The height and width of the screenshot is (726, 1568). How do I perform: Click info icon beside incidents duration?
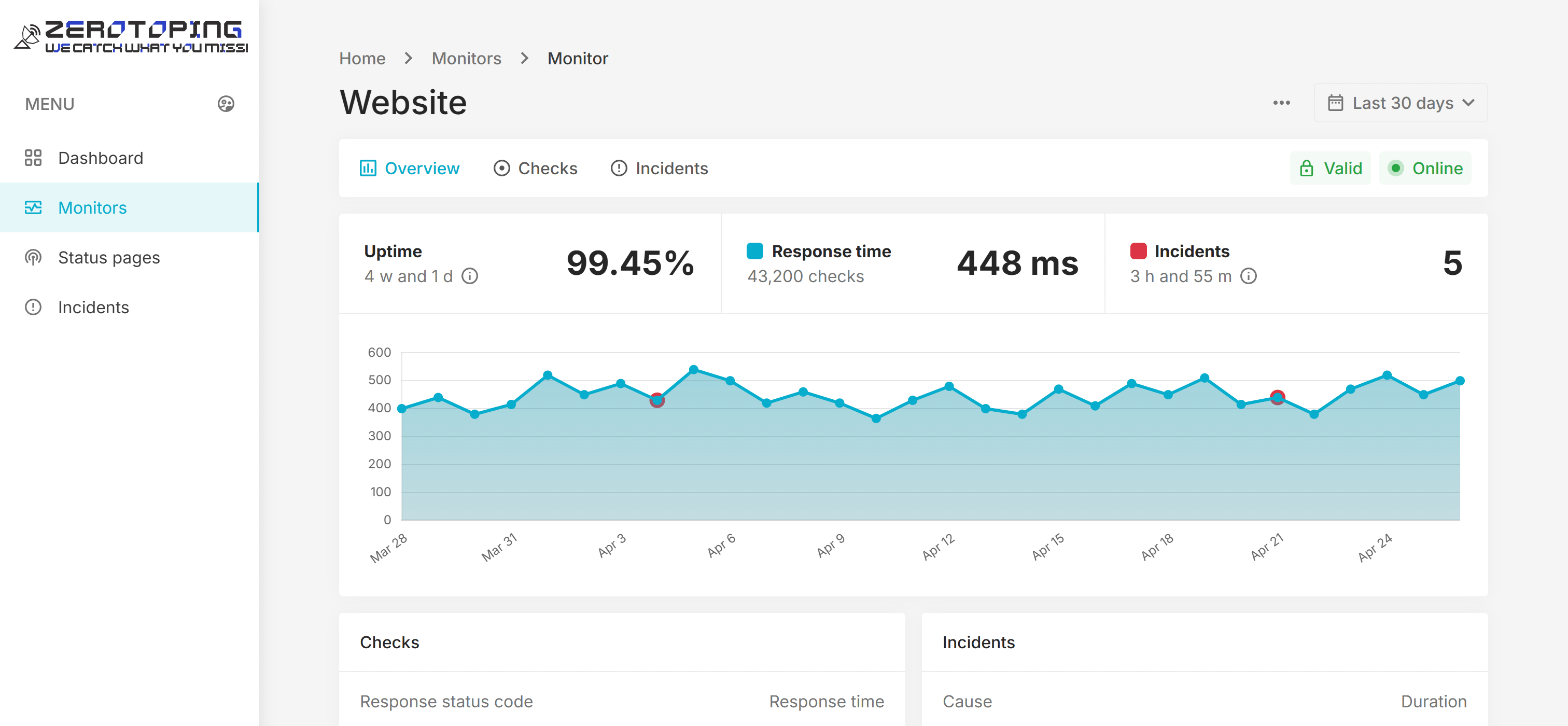pyautogui.click(x=1248, y=276)
